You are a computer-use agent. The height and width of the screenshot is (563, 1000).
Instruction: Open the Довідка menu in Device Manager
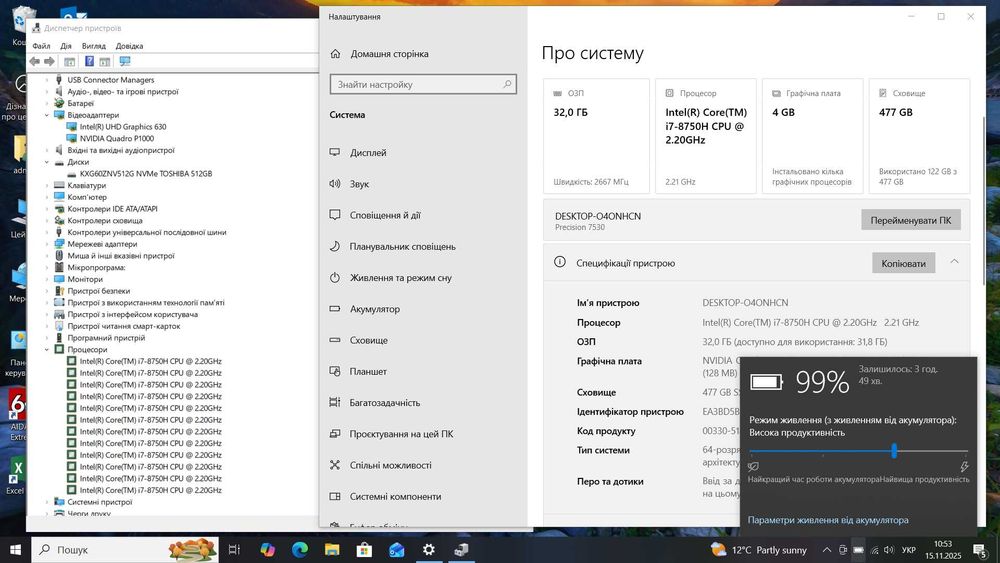pos(129,46)
